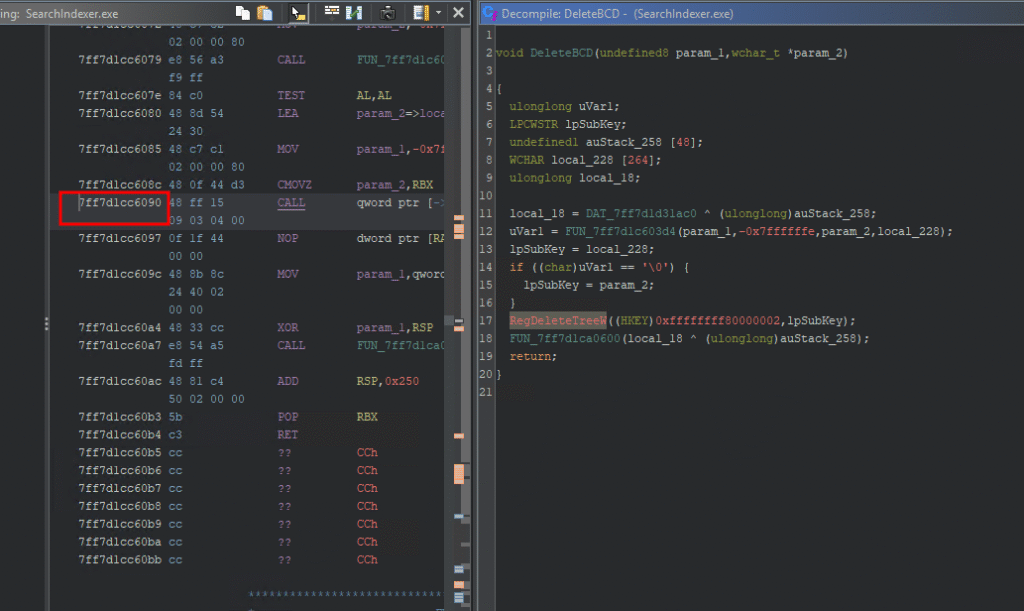Click the Copy icon in listing toolbar
1024x611 pixels.
pyautogui.click(x=243, y=13)
